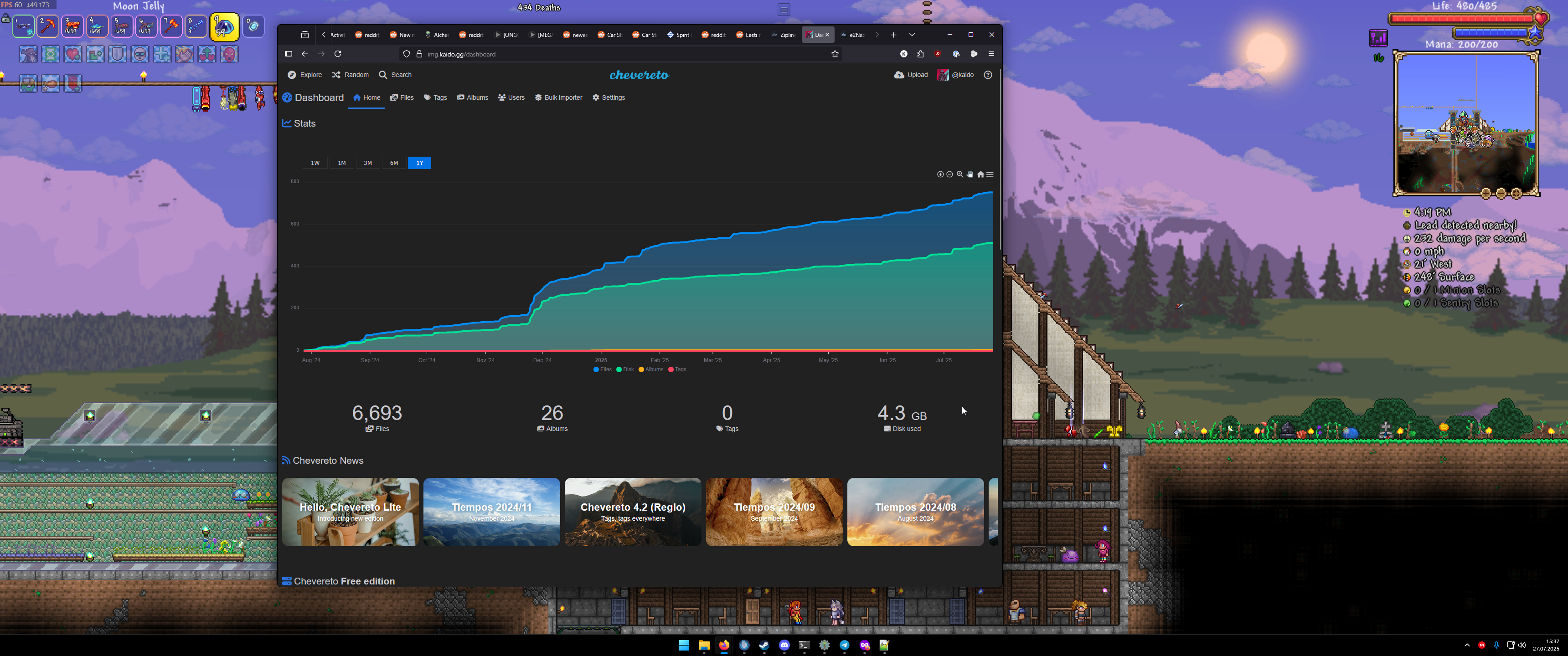Open the Tiempos 2024/08 news card
This screenshot has height=656, width=1568.
[915, 512]
